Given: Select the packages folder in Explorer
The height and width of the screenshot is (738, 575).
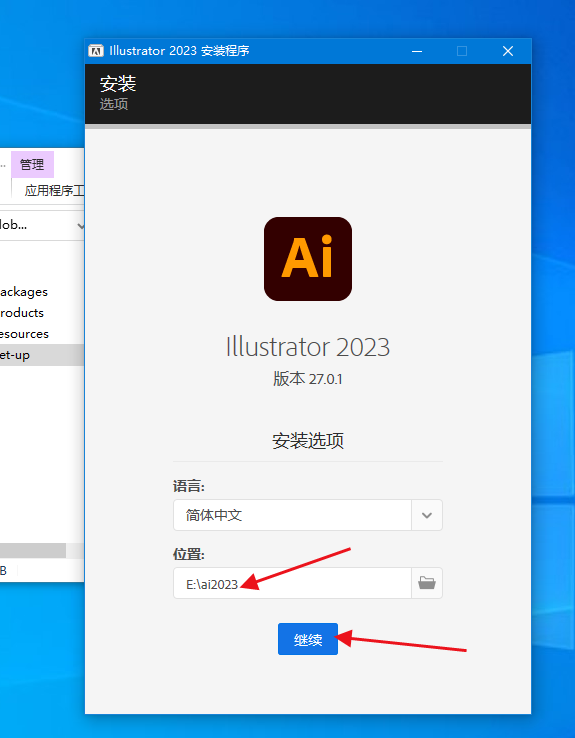Looking at the screenshot, I should coord(24,292).
